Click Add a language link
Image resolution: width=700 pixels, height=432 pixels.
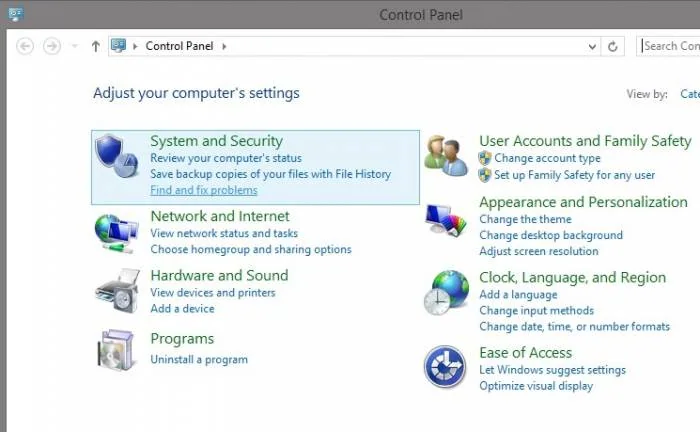click(x=518, y=295)
